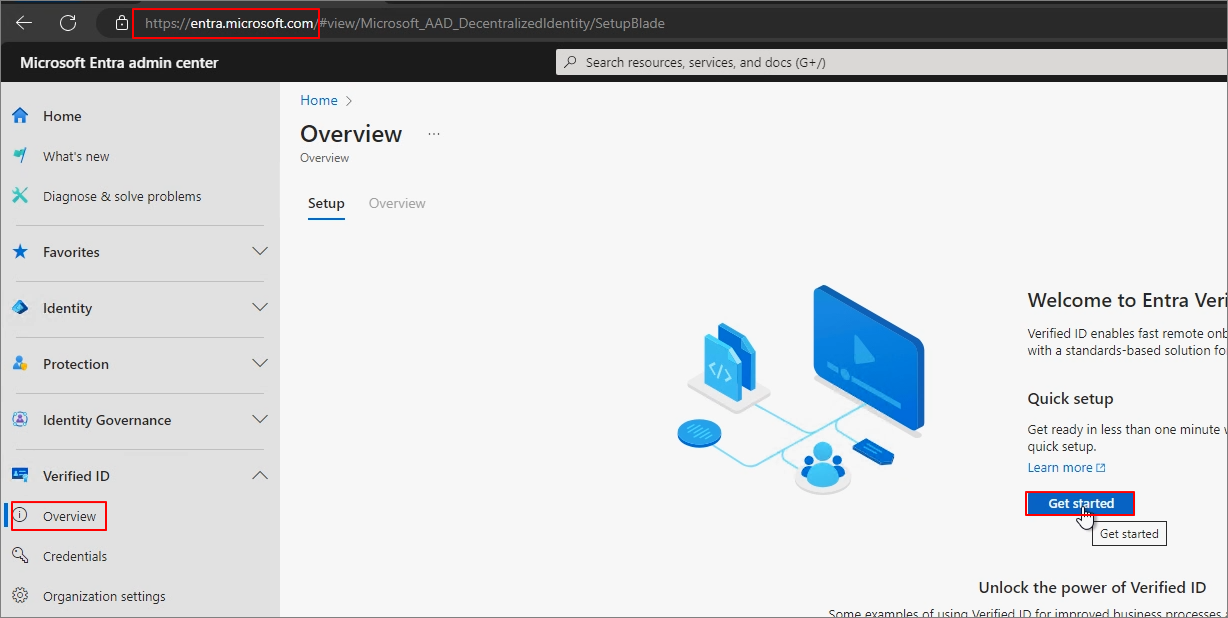Click the Identity label in sidebar
Image resolution: width=1228 pixels, height=618 pixels.
tap(67, 308)
